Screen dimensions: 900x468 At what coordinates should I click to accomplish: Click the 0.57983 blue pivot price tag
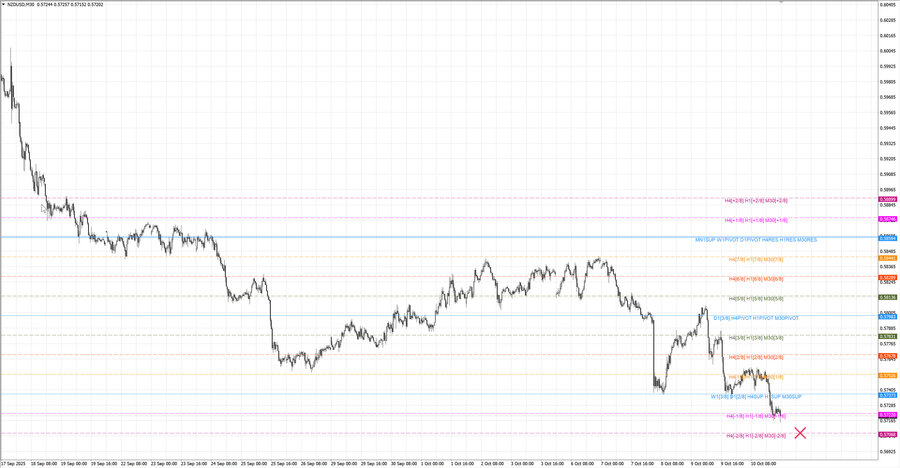pyautogui.click(x=887, y=317)
